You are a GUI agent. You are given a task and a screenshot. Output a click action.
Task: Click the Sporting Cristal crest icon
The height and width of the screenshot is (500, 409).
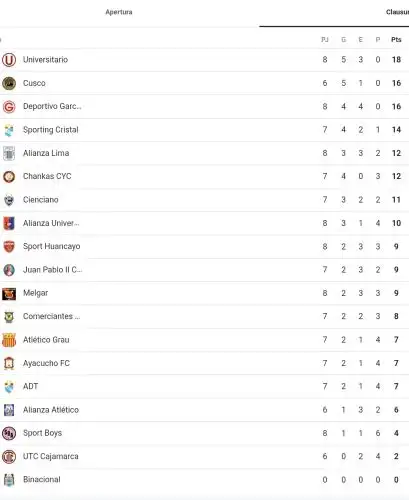[9, 130]
